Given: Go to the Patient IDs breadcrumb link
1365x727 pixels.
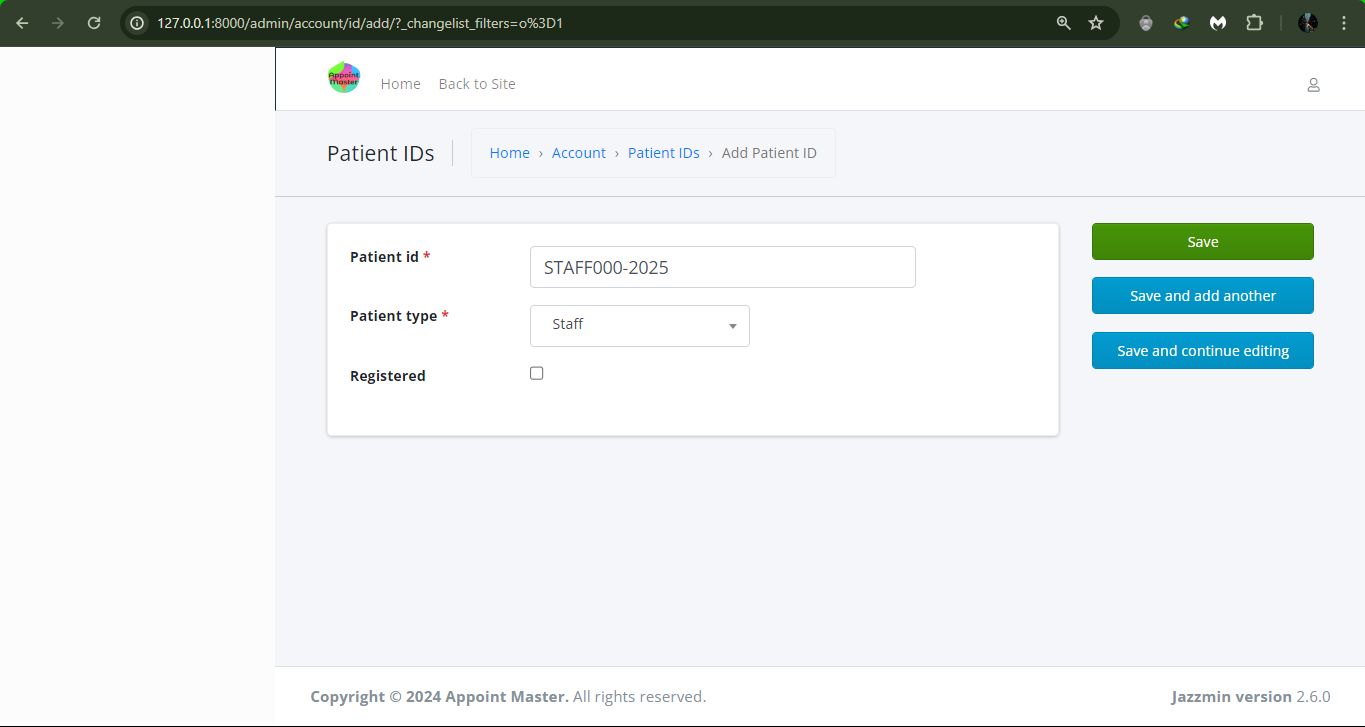Looking at the screenshot, I should (664, 153).
